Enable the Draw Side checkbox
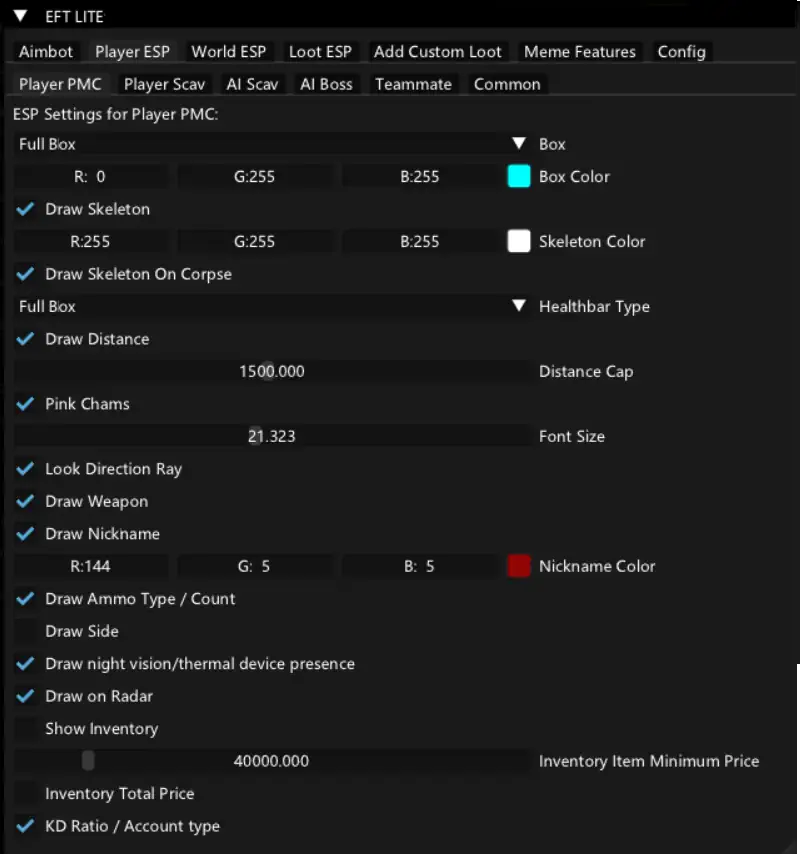 point(26,631)
